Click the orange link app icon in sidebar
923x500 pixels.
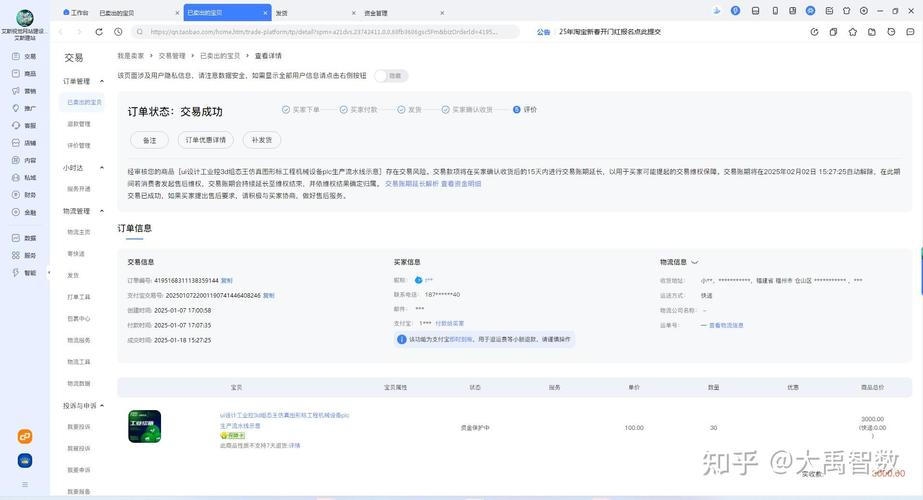pos(25,436)
